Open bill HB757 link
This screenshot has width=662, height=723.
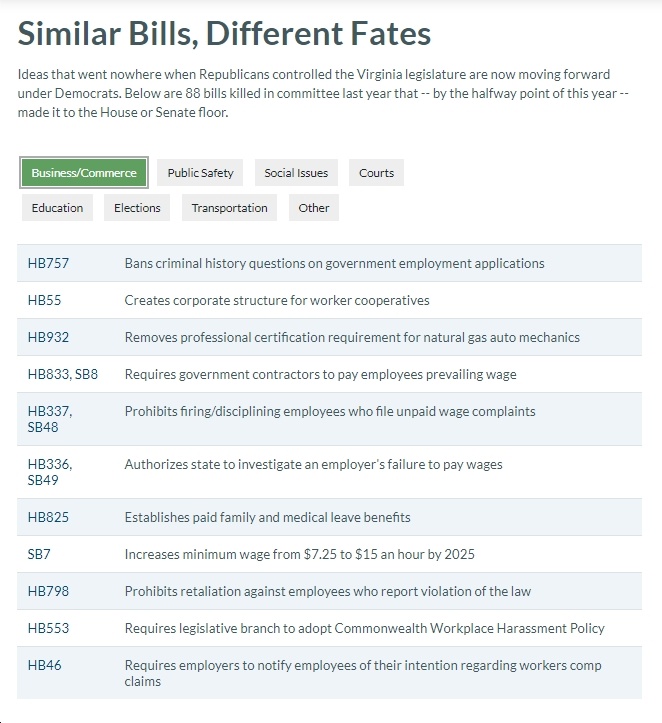(48, 263)
